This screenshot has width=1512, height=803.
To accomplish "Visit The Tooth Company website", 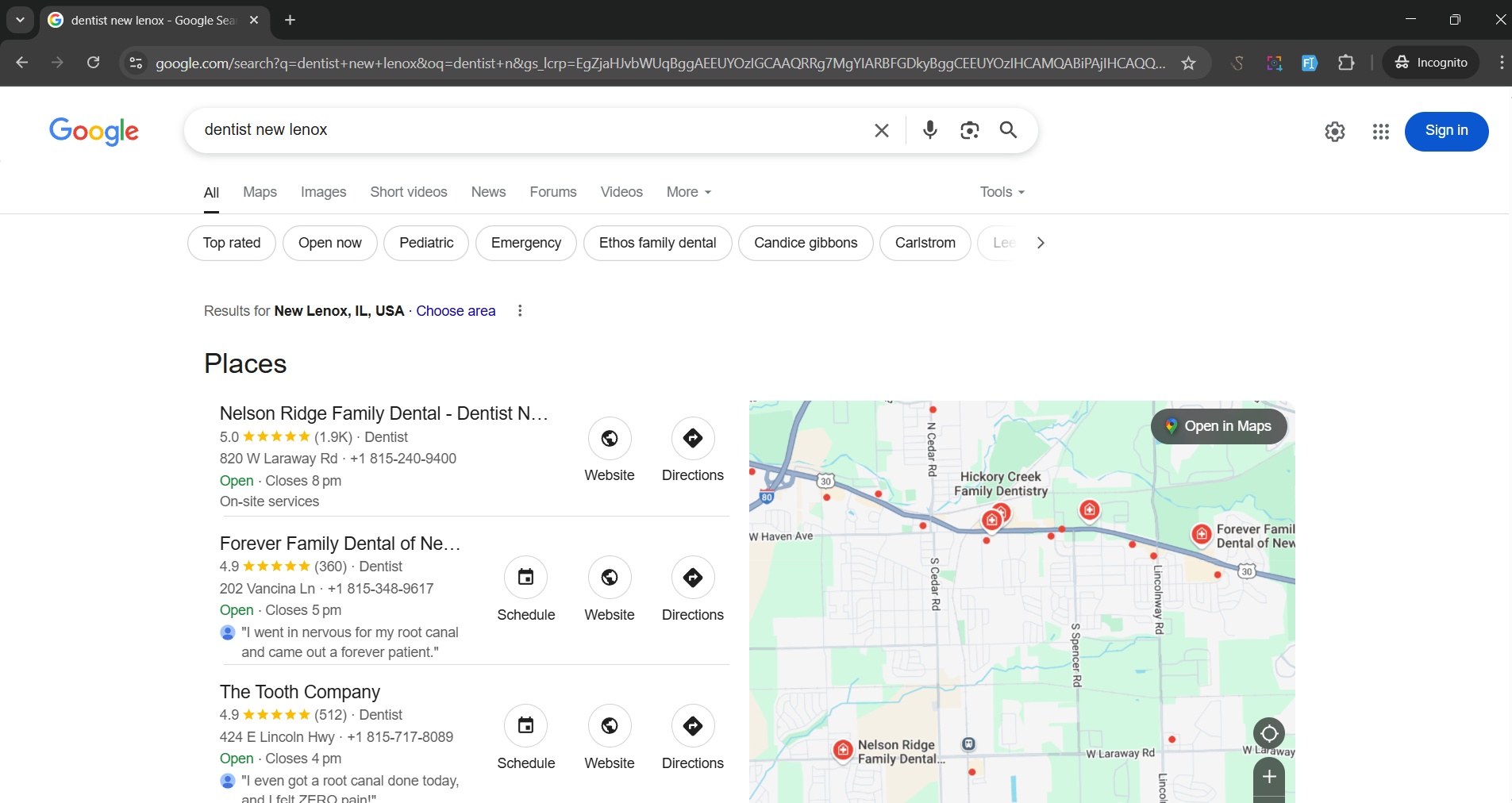I will point(609,726).
